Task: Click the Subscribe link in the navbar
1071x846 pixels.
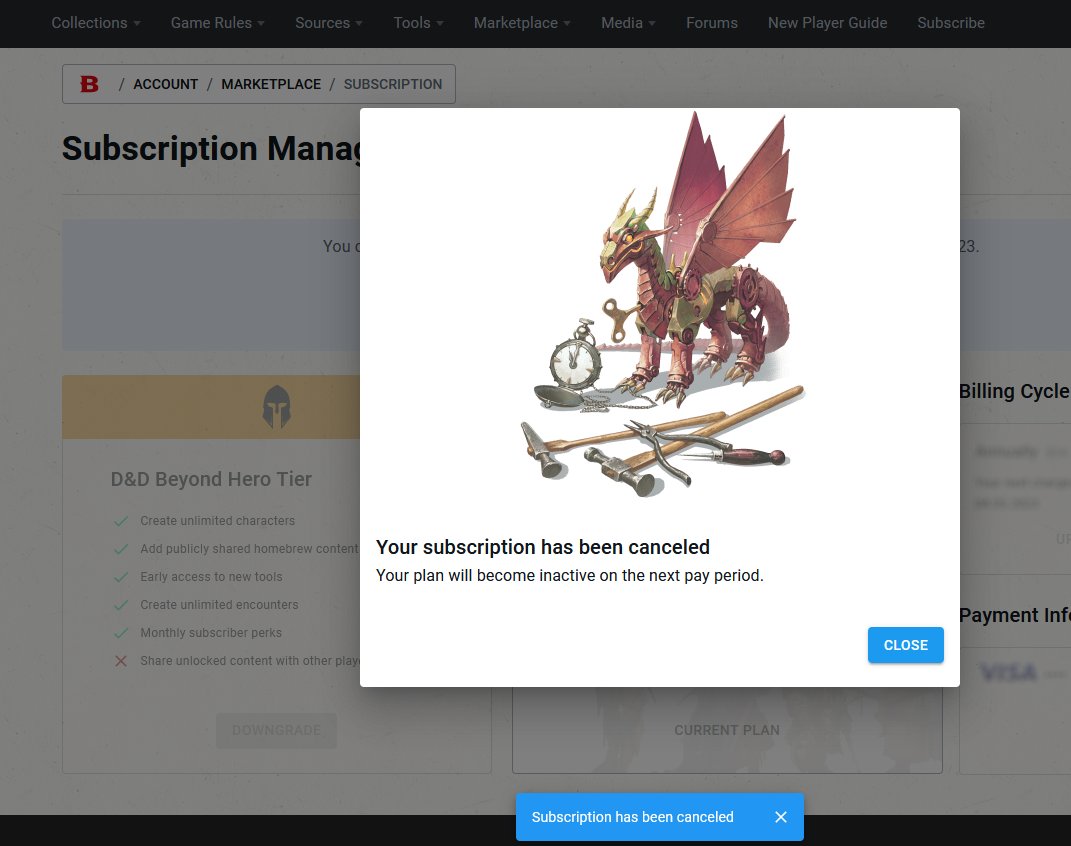Action: [x=950, y=23]
